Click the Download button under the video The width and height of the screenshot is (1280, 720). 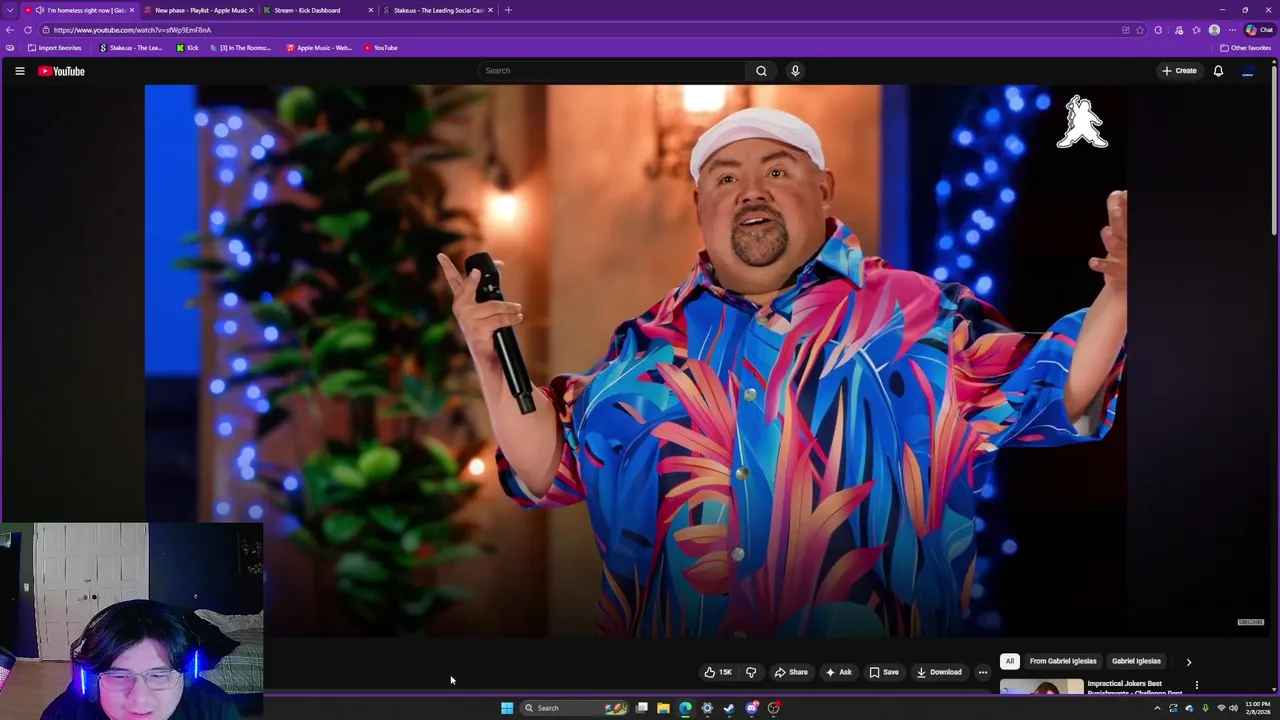point(939,672)
